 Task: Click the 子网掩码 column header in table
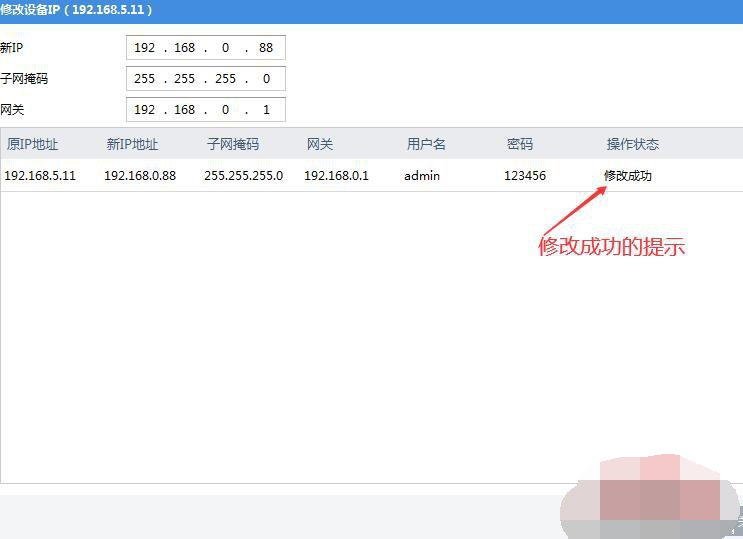[x=233, y=144]
